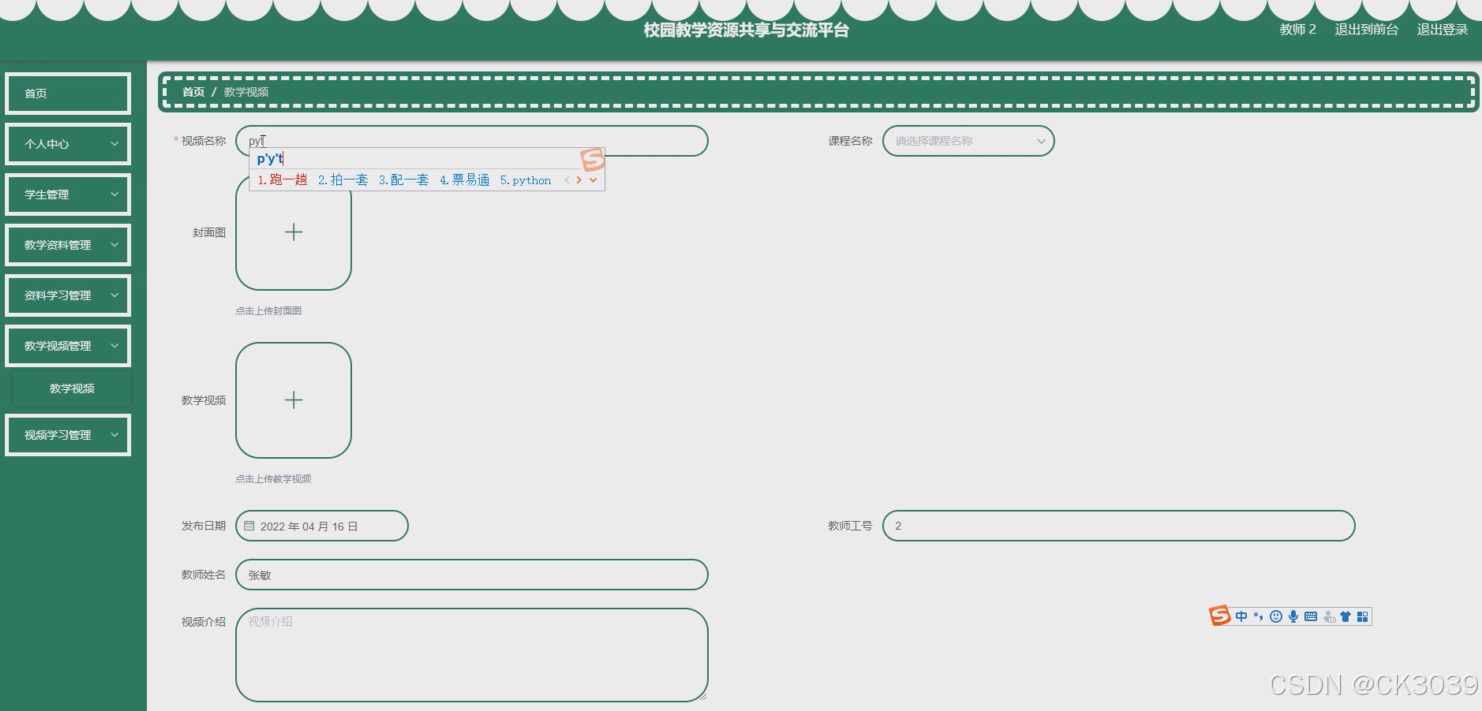Click the platform title 校园教学资源共享与交流平台

coord(746,30)
